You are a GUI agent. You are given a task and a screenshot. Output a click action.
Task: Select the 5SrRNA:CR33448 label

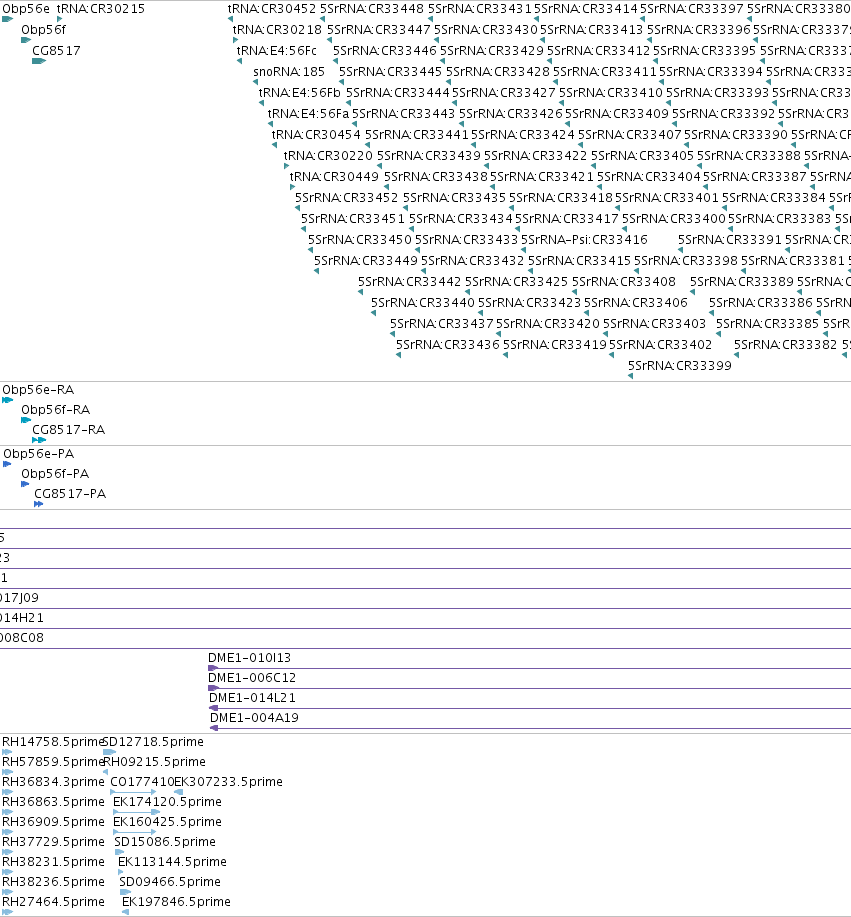[372, 9]
